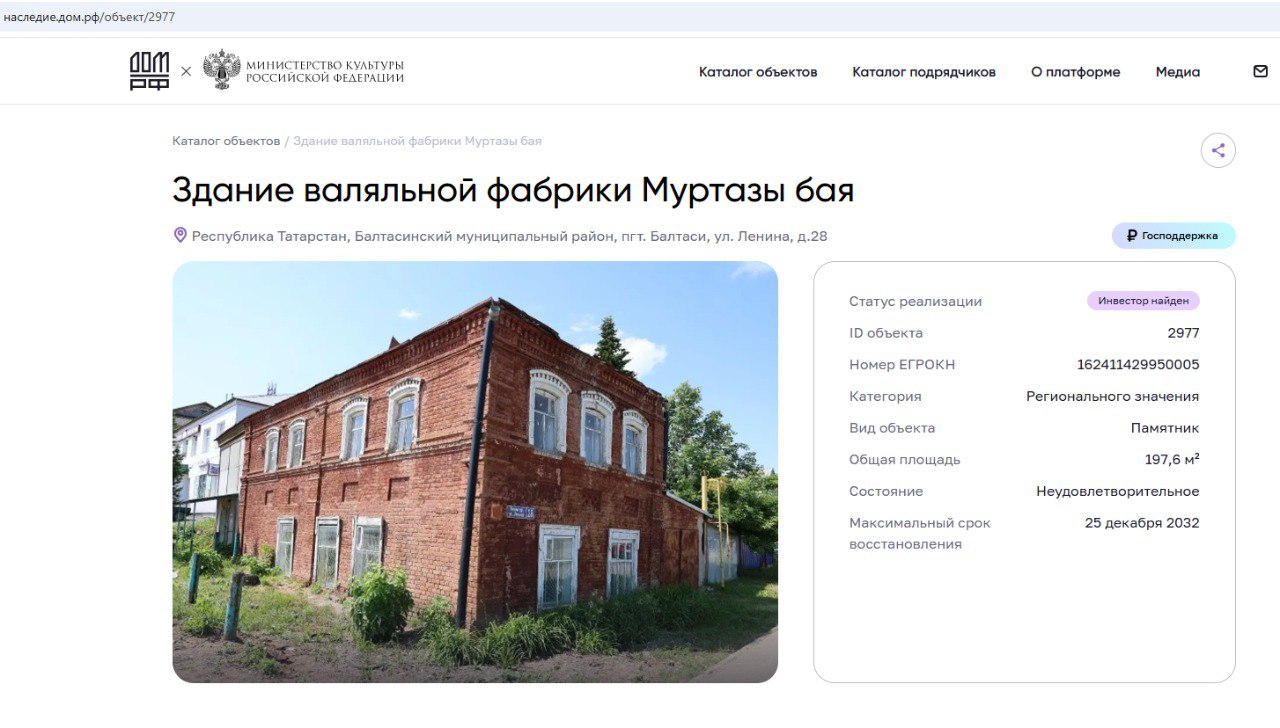Click the location pin icon
The height and width of the screenshot is (728, 1280).
[x=180, y=235]
